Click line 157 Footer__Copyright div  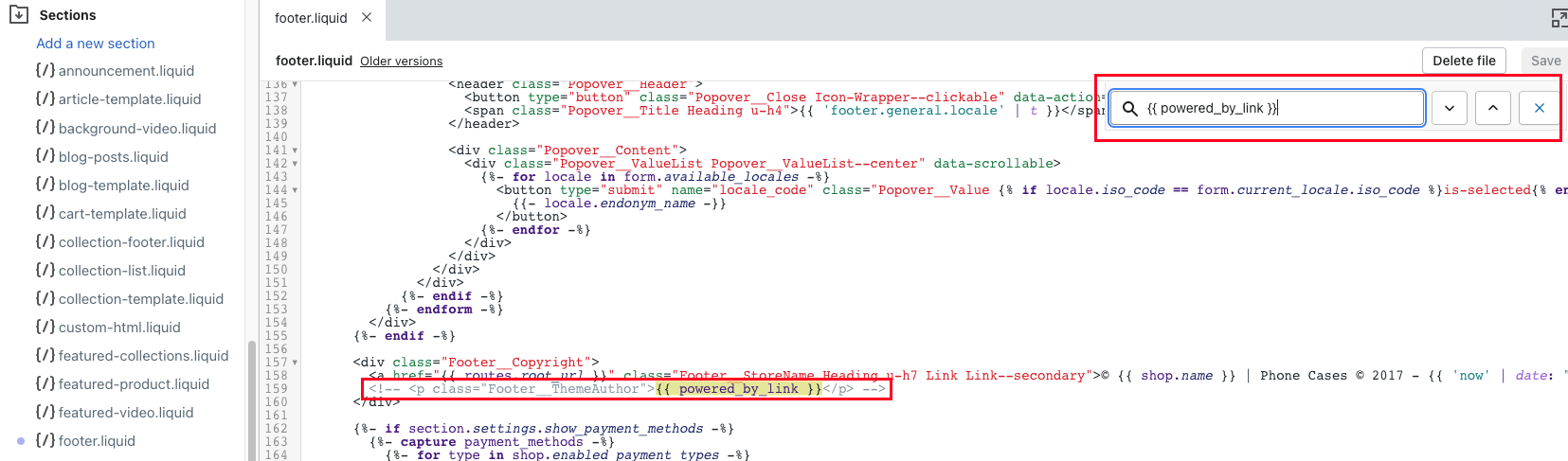(476, 363)
